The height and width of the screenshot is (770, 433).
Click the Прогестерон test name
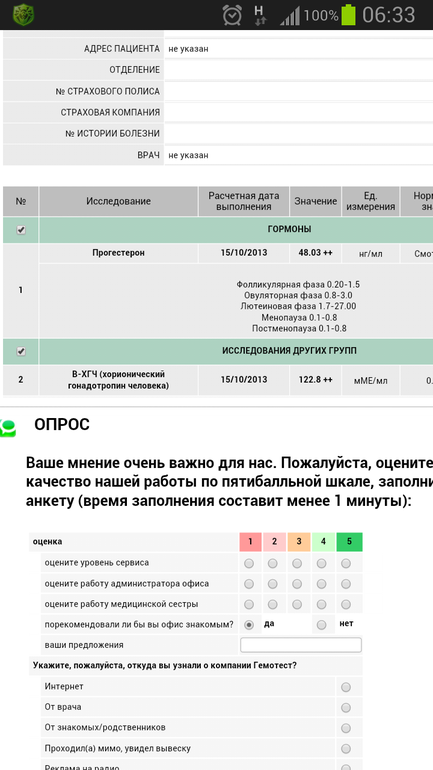pyautogui.click(x=118, y=253)
